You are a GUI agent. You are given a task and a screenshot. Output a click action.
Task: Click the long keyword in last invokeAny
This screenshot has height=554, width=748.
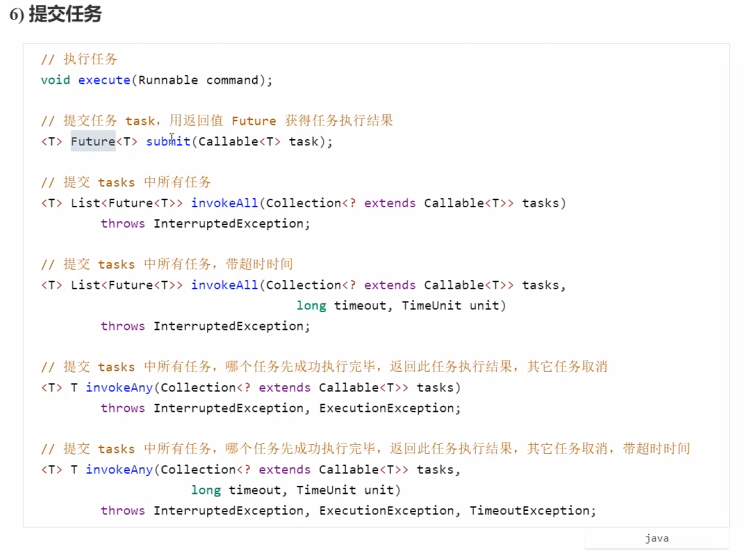click(x=205, y=490)
